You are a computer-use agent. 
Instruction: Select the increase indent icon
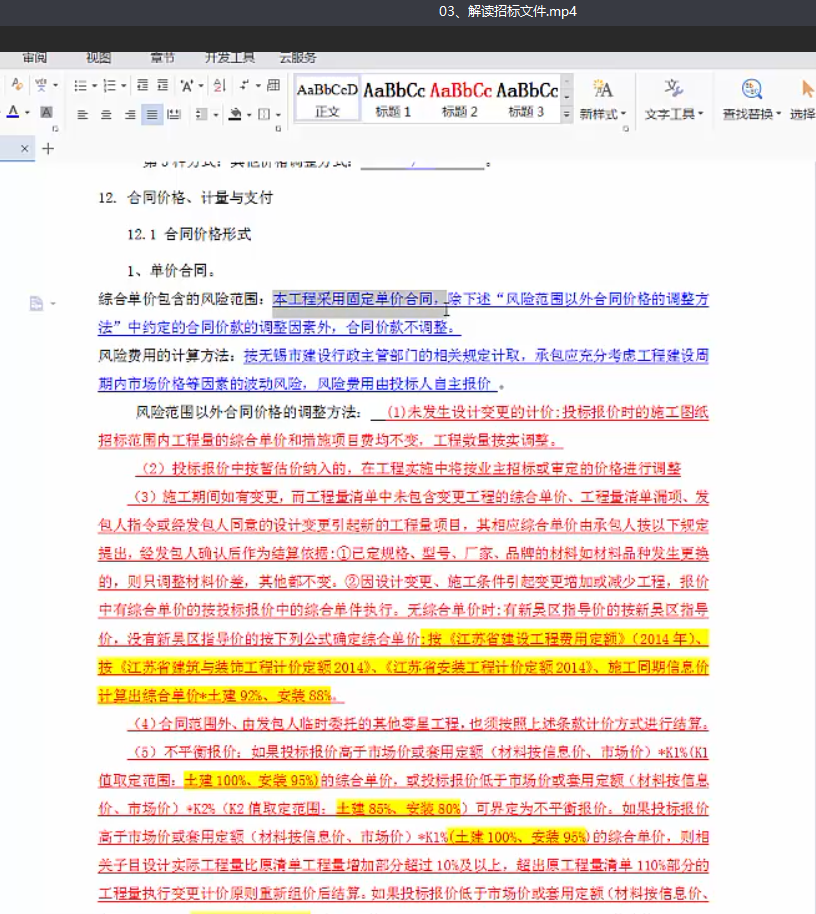pyautogui.click(x=162, y=84)
